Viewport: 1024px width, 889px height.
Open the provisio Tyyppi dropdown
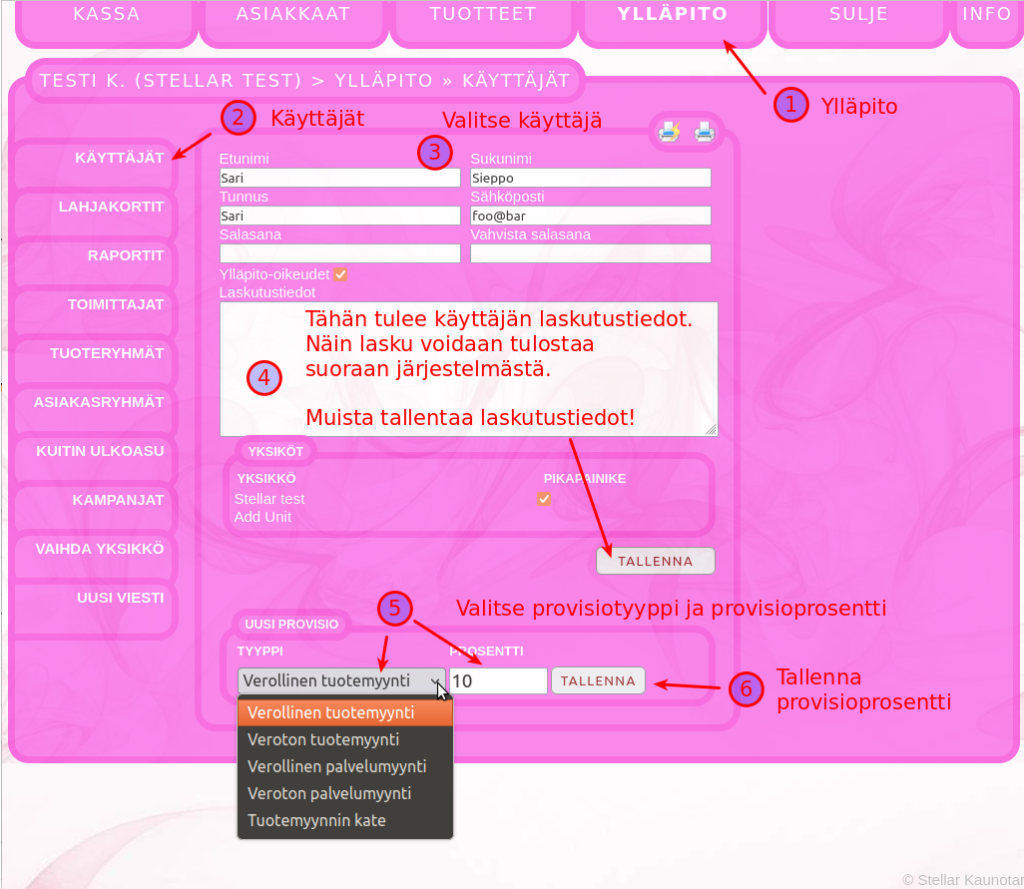coord(342,681)
